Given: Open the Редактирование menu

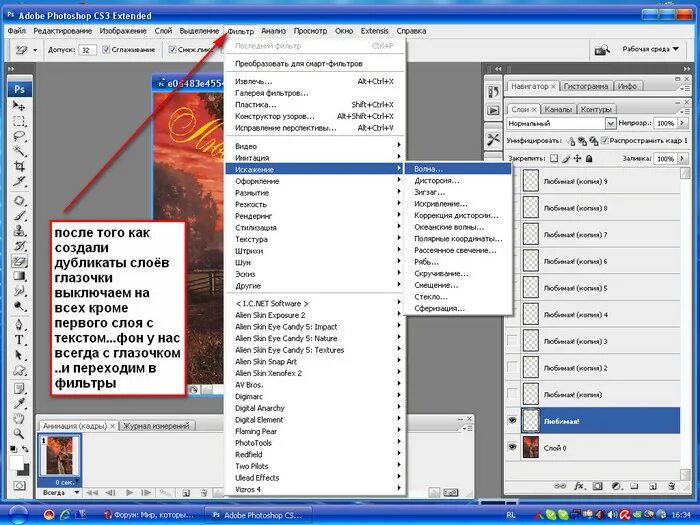Looking at the screenshot, I should 62,31.
